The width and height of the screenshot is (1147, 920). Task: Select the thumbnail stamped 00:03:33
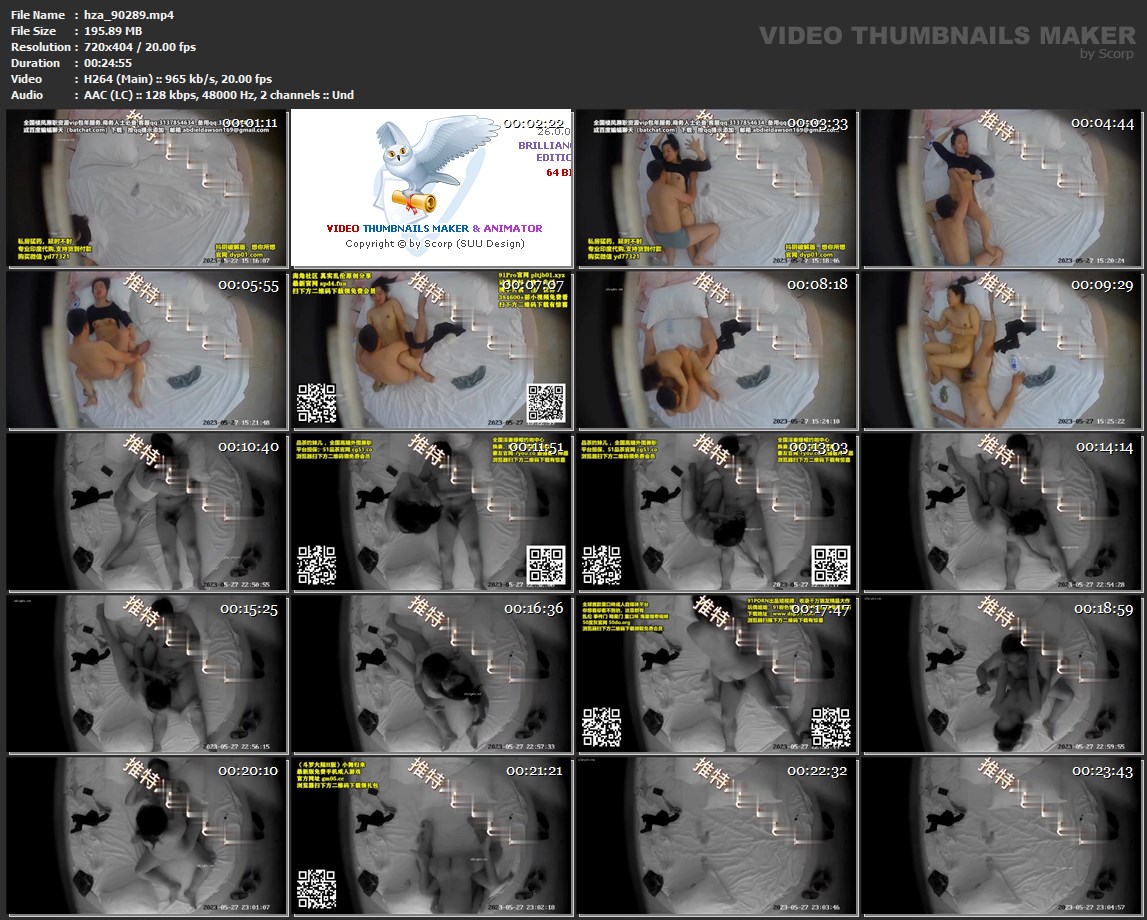tap(718, 189)
